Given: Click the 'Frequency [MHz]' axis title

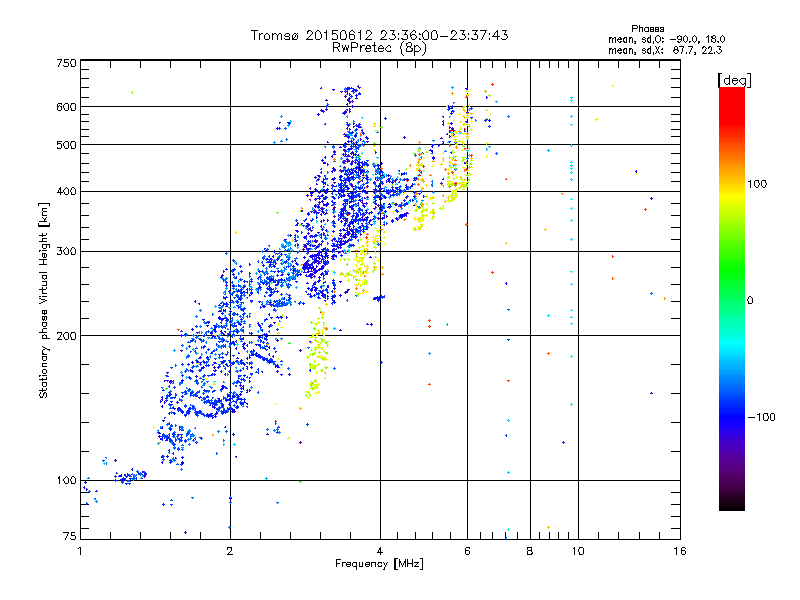Looking at the screenshot, I should point(379,564).
